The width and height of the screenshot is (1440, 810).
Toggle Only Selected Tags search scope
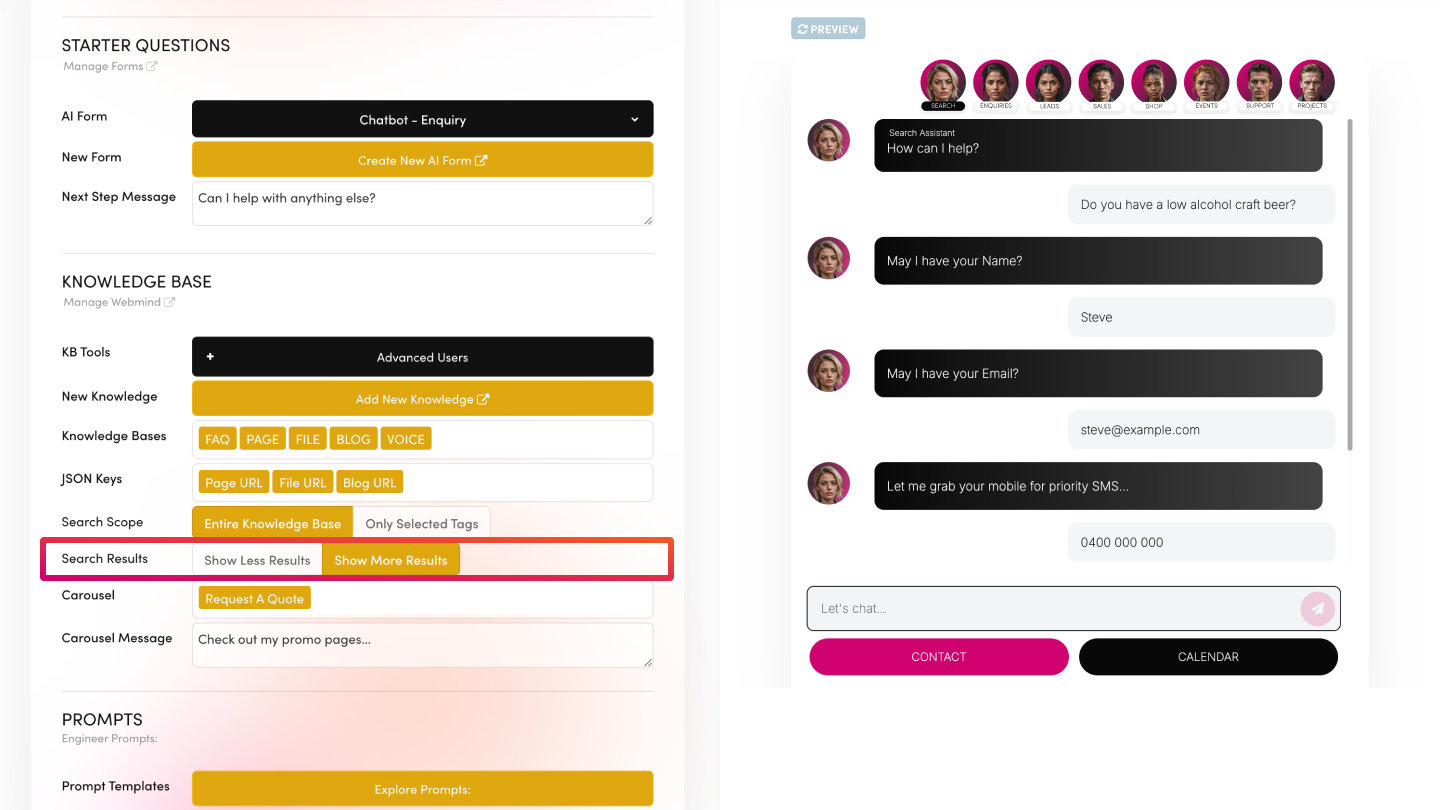coord(421,523)
